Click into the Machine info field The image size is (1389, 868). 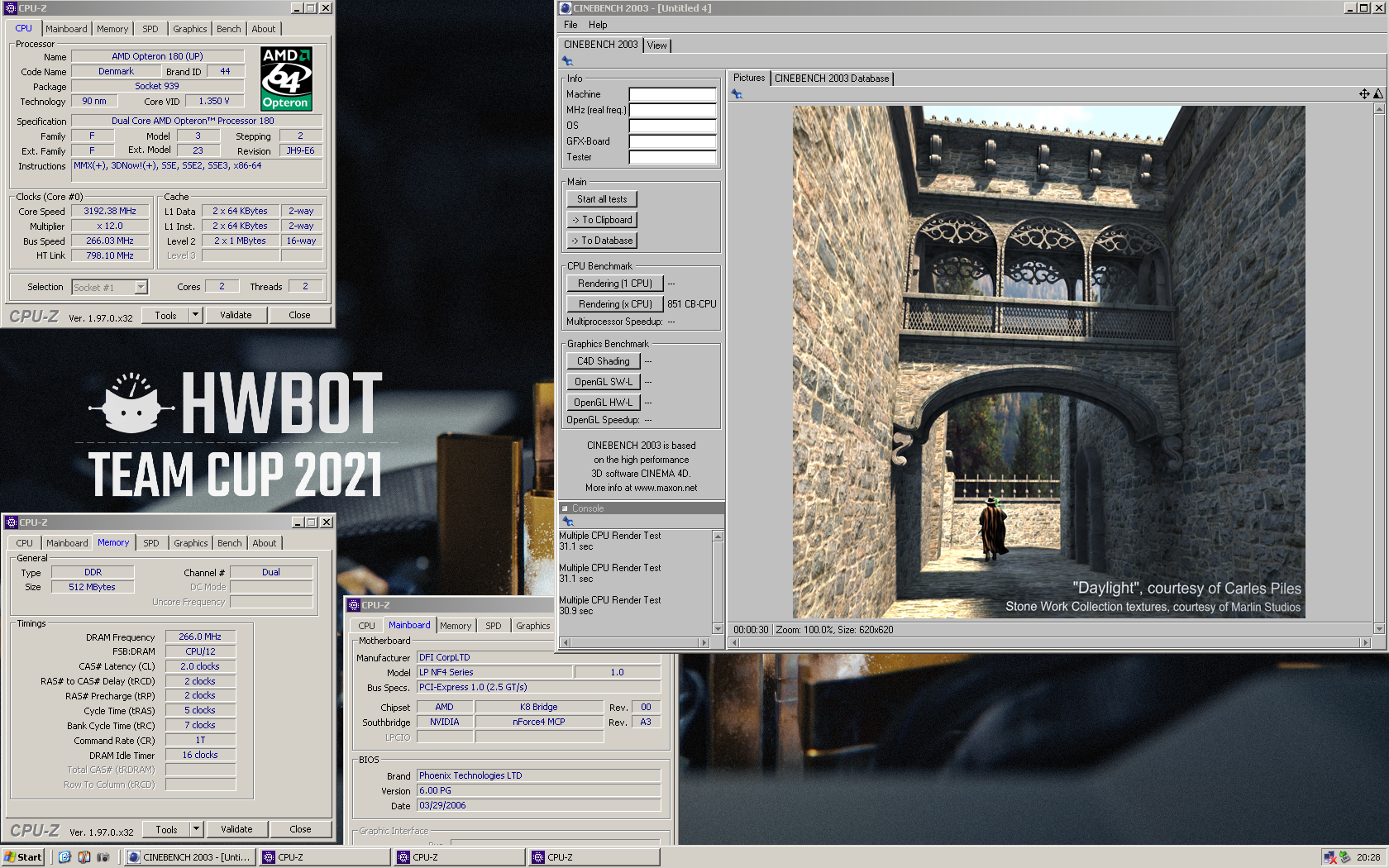coord(672,94)
